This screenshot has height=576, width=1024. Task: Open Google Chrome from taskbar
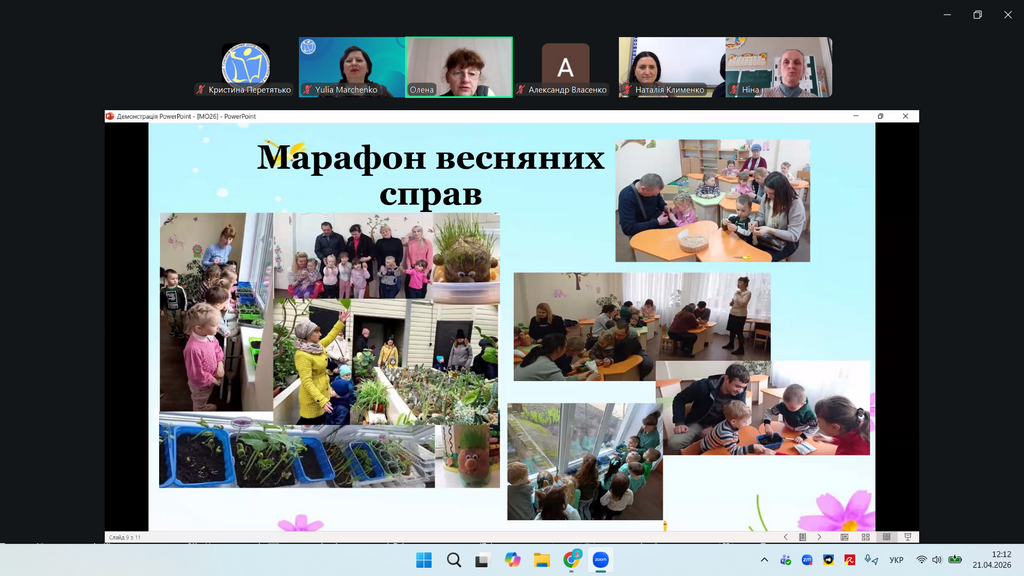pyautogui.click(x=572, y=560)
